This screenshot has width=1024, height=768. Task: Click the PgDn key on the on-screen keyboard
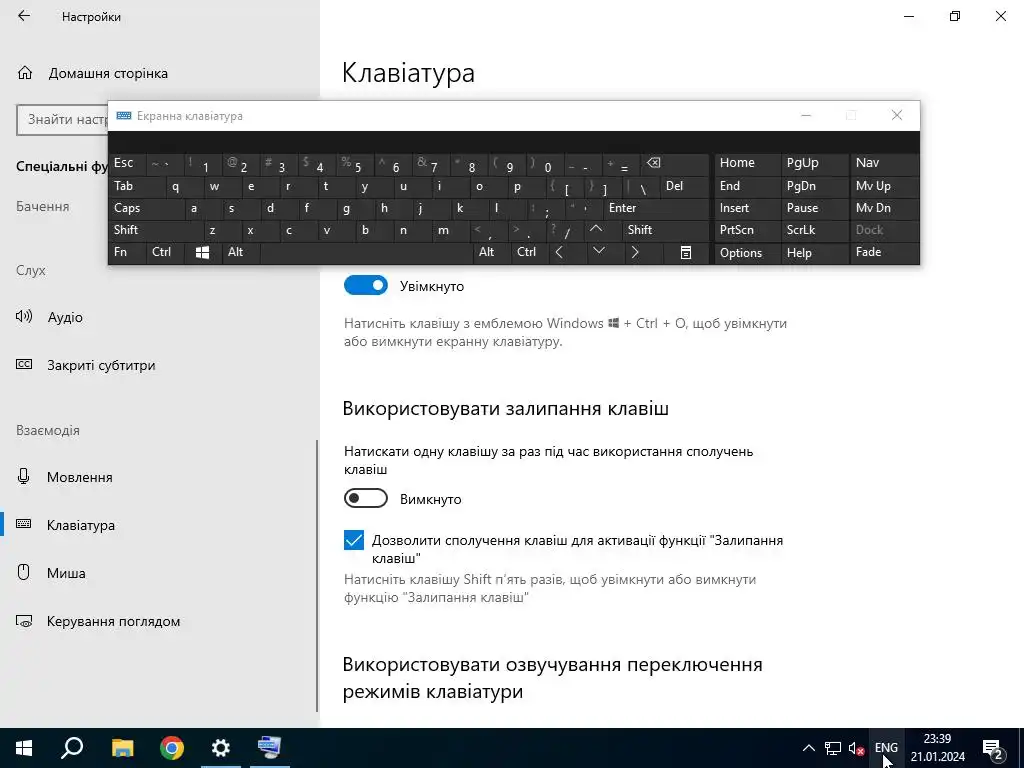coord(814,186)
